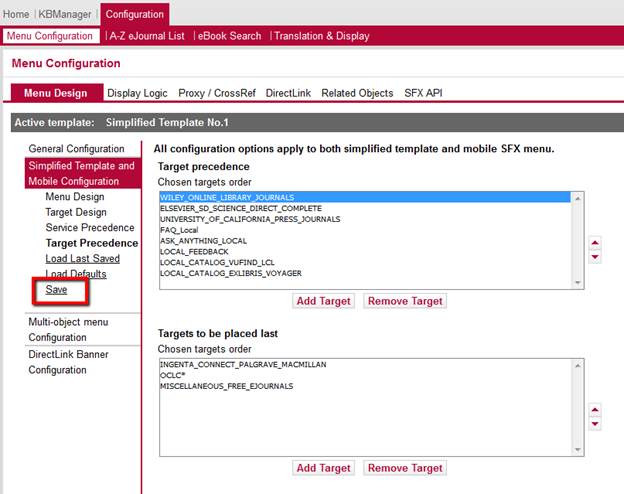624x494 pixels.
Task: Open A-Z eJournal List menu
Action: (147, 36)
